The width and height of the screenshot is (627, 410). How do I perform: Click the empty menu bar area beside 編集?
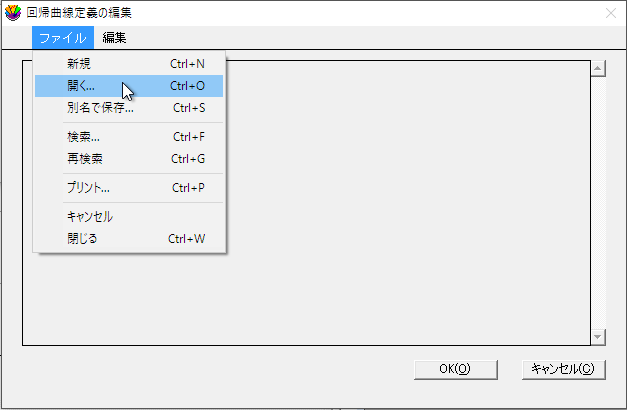click(x=376, y=38)
